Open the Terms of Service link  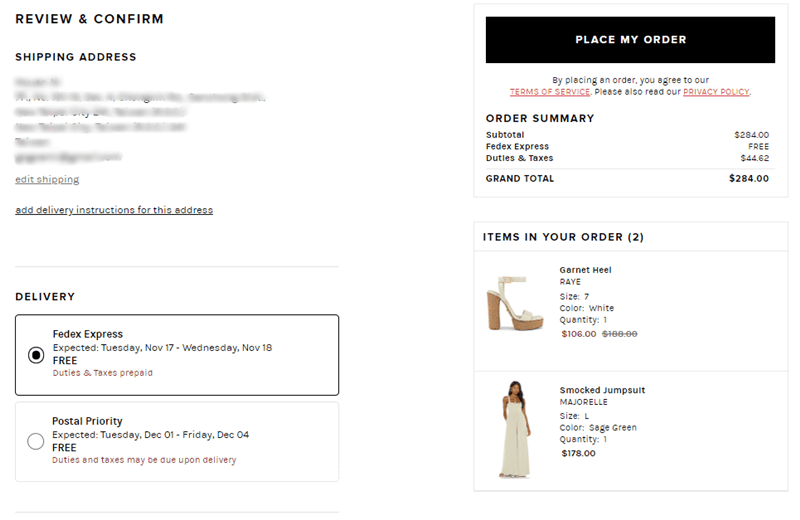pyautogui.click(x=550, y=92)
